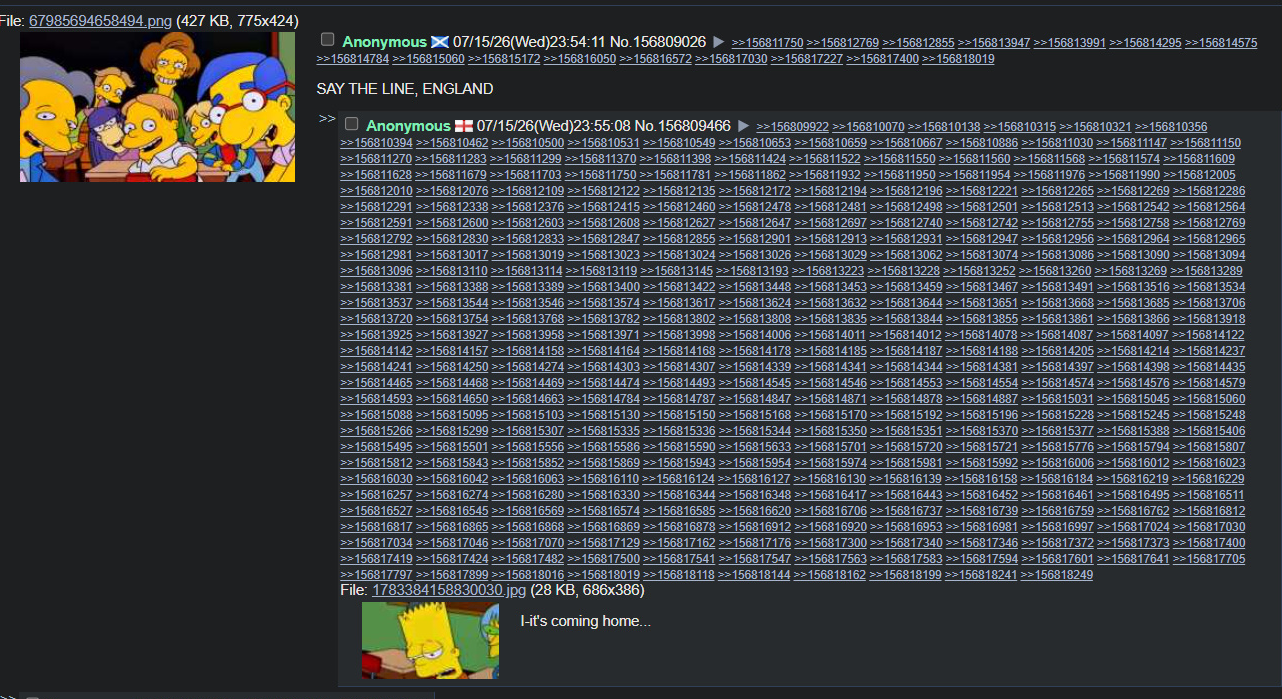Open reply link >>156813706
This screenshot has height=699, width=1282.
(1209, 303)
